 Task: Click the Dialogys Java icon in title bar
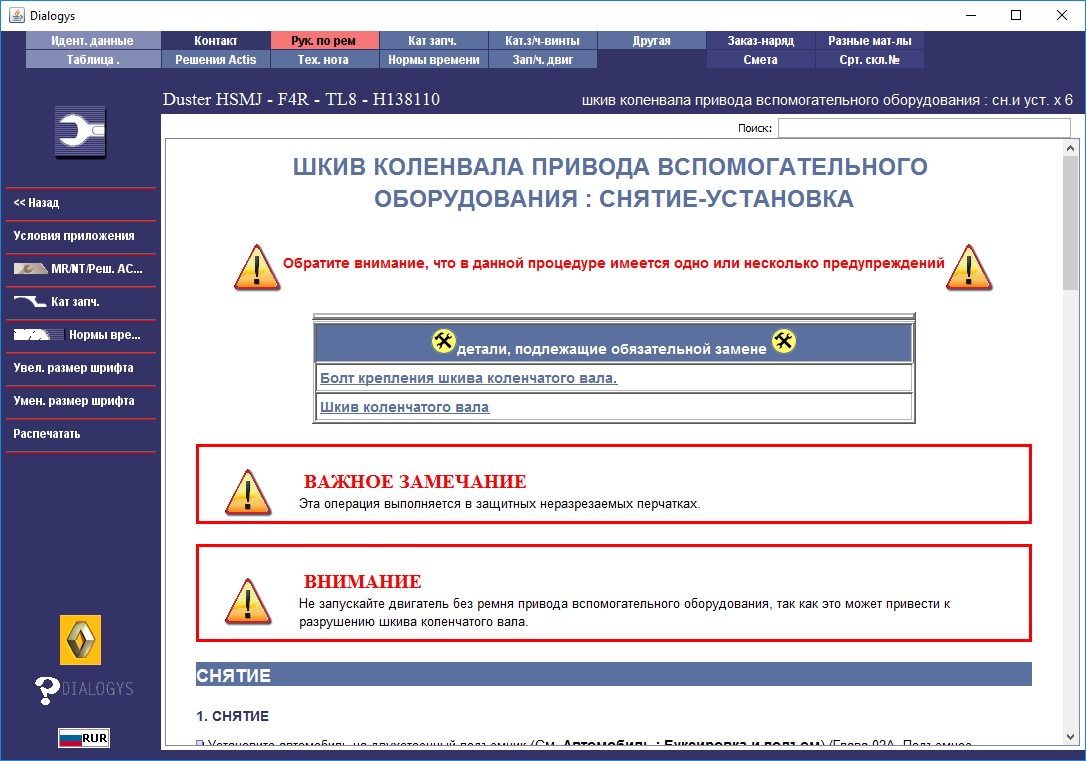click(15, 15)
